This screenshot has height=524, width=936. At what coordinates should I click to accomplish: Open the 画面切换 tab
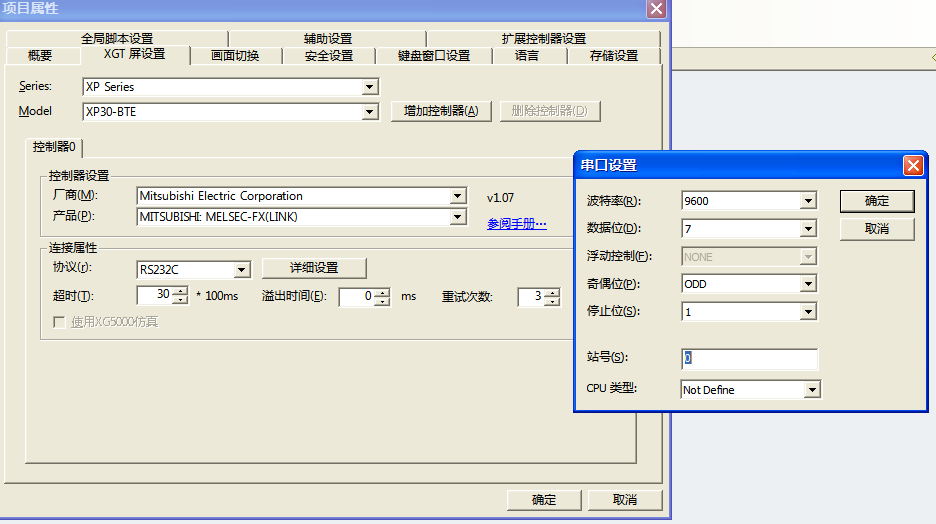click(235, 56)
